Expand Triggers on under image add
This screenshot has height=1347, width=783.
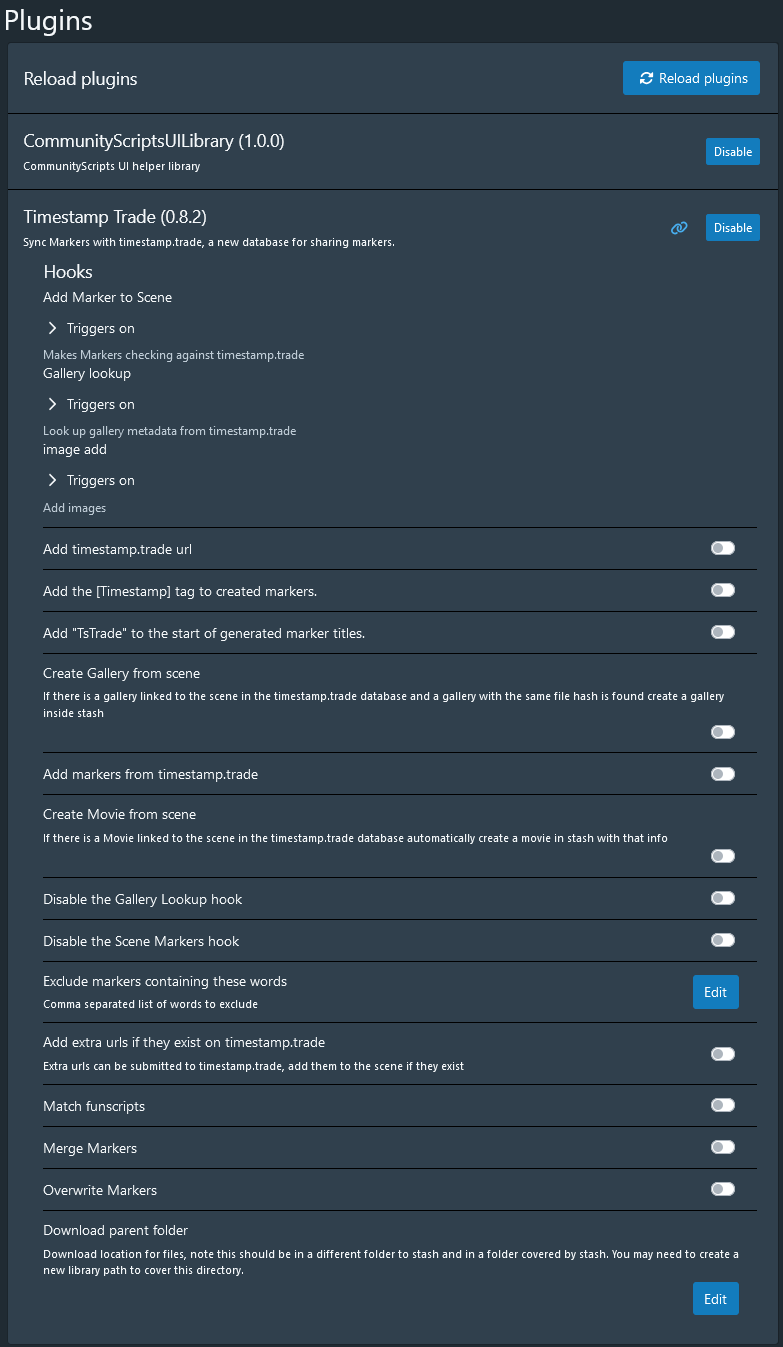pyautogui.click(x=91, y=480)
